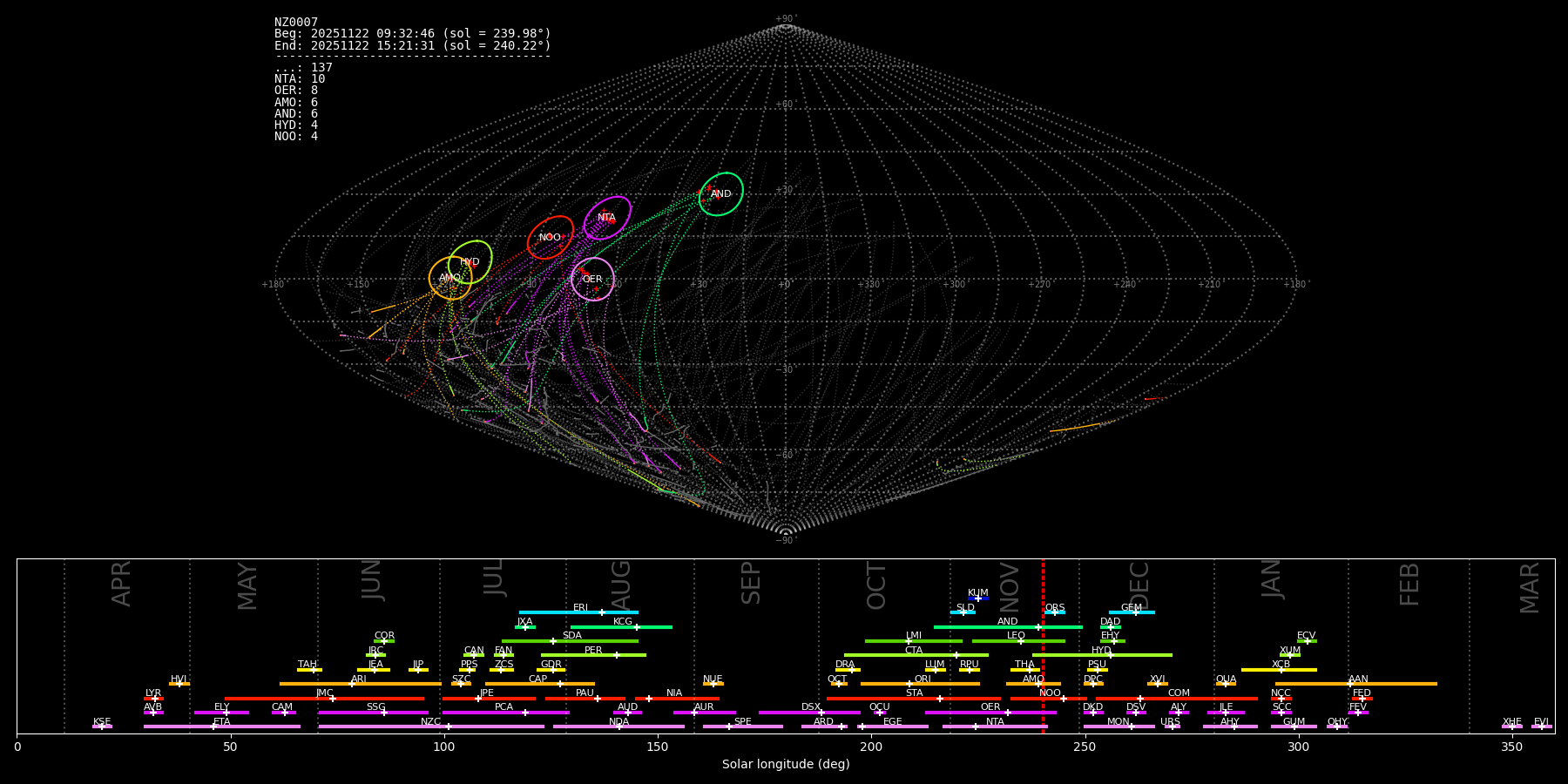Select the 'OER: 8' count line
The width and height of the screenshot is (1568, 784).
296,91
